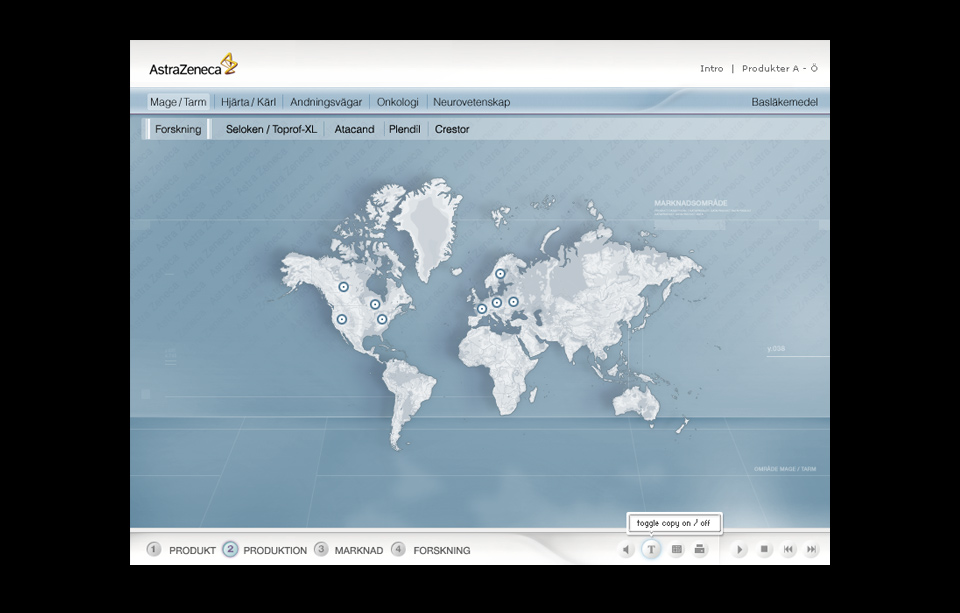Viewport: 960px width, 613px height.
Task: Open the Basläkemedel section
Action: tap(784, 102)
